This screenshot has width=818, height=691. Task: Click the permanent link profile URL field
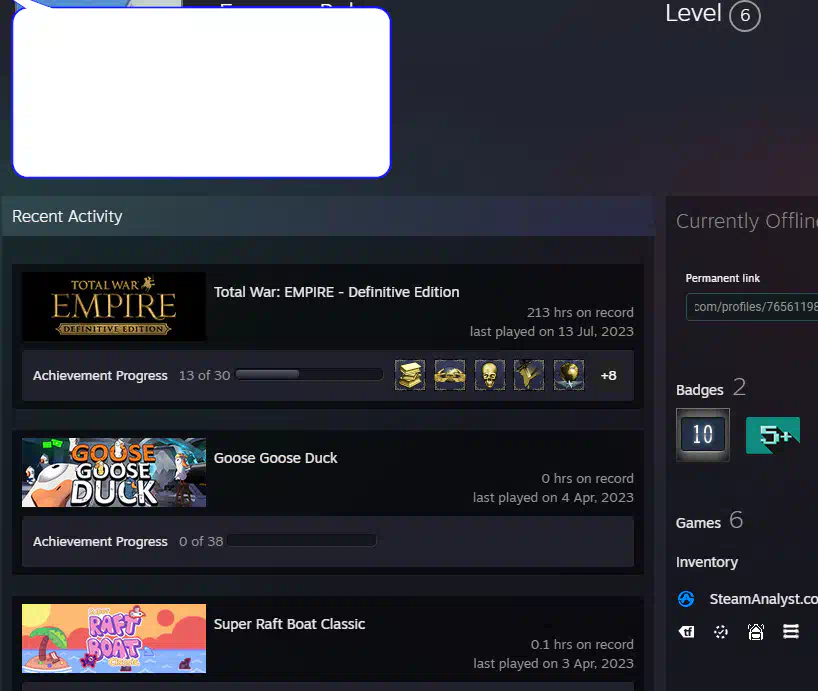tap(752, 307)
